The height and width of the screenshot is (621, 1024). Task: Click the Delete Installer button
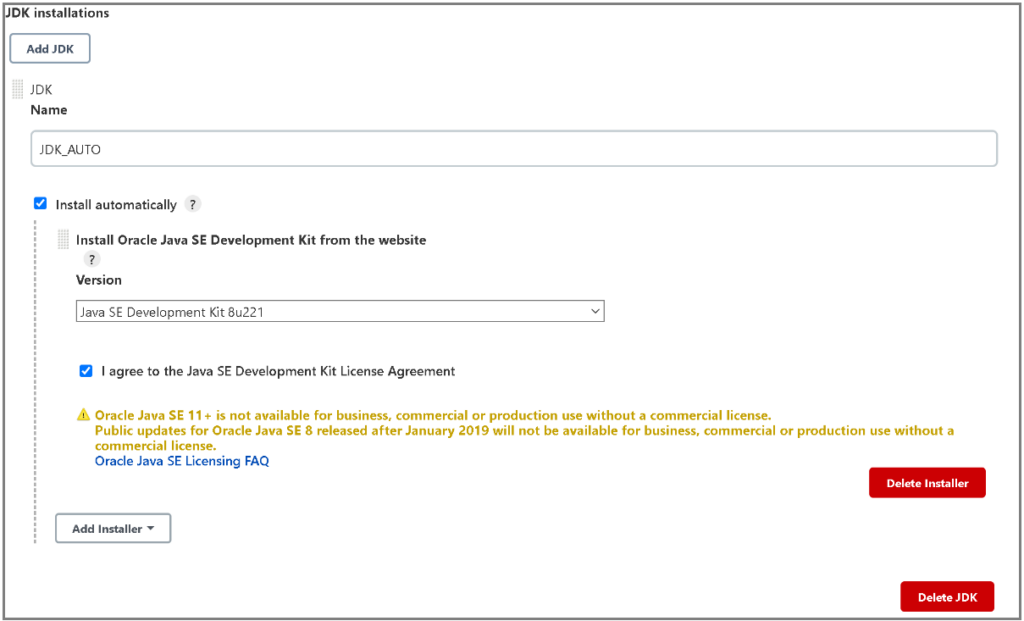pyautogui.click(x=926, y=482)
